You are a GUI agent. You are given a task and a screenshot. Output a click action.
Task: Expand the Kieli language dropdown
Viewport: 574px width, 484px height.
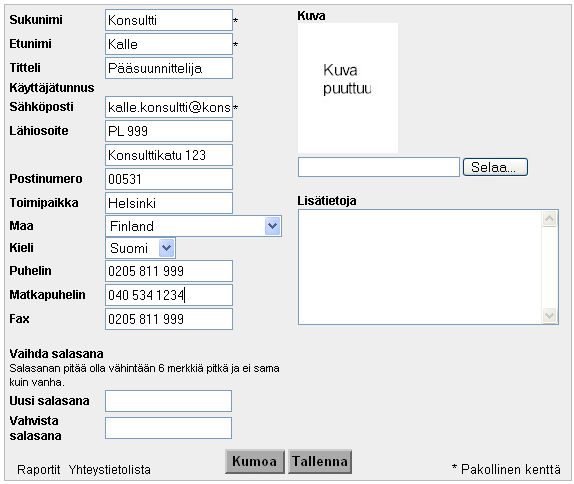click(x=167, y=248)
